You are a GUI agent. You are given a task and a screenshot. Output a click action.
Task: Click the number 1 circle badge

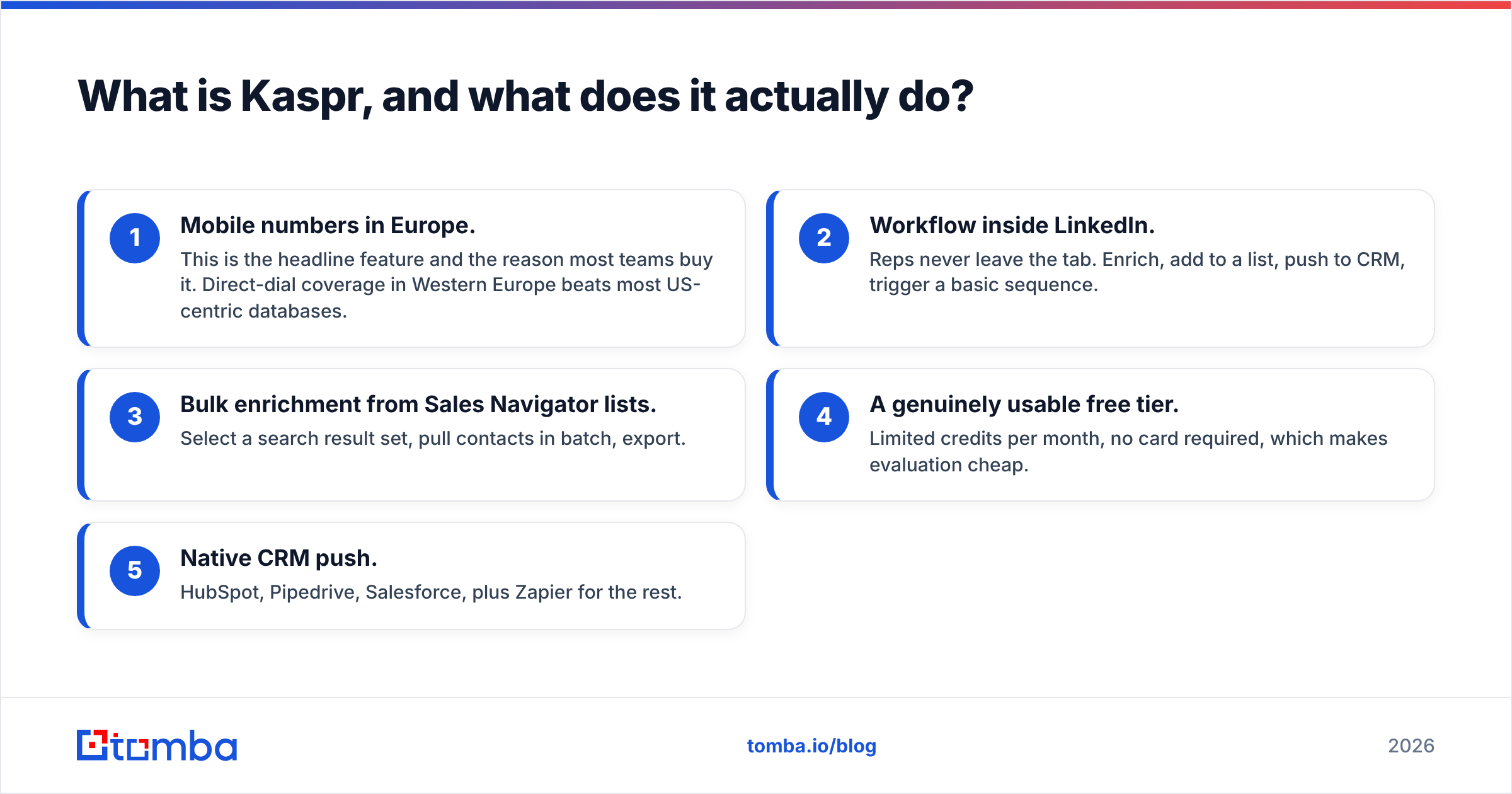[x=135, y=238]
